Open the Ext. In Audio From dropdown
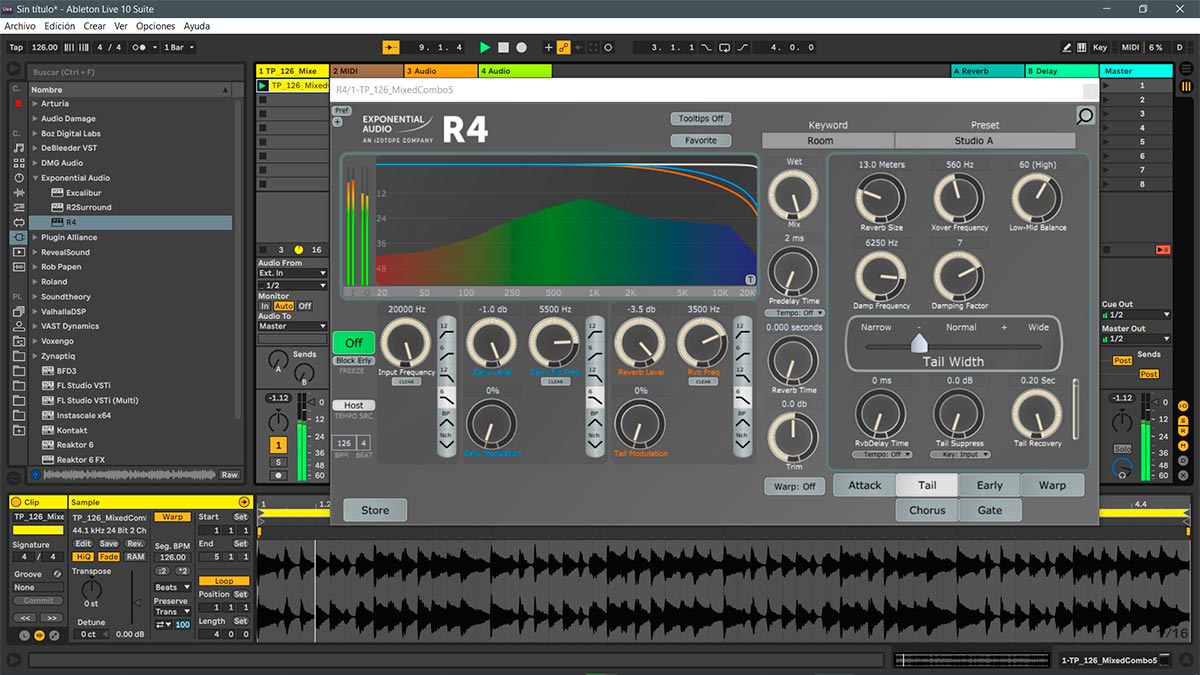The height and width of the screenshot is (675, 1200). (292, 273)
